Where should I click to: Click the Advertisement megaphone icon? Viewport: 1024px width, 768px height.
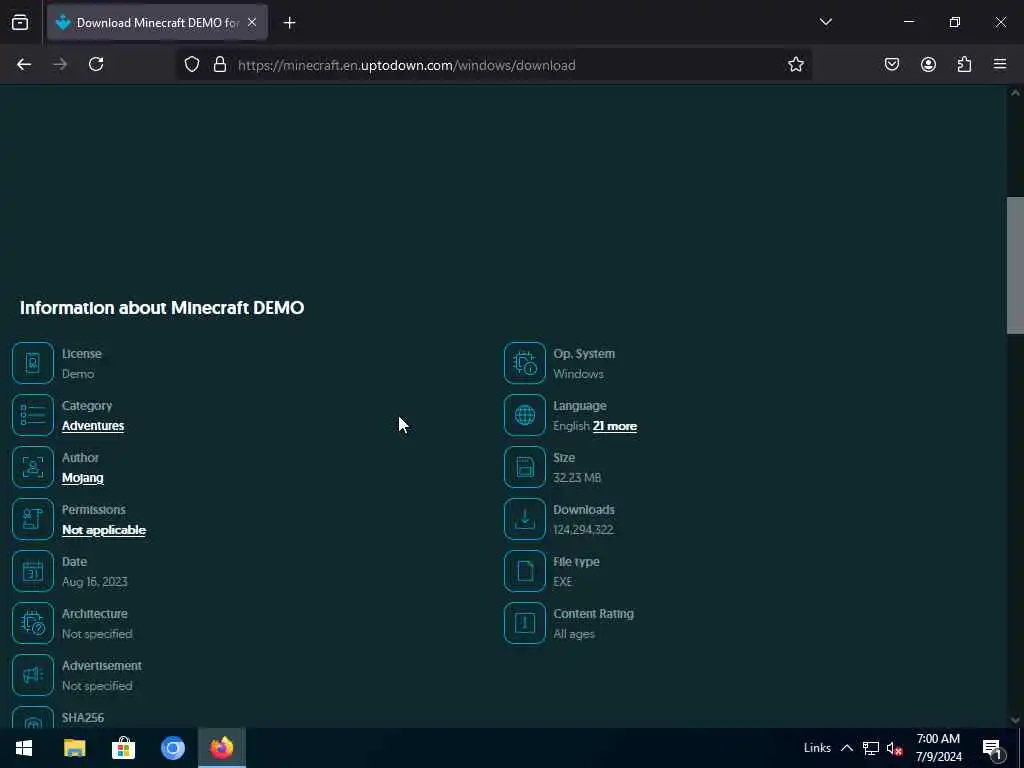(33, 675)
